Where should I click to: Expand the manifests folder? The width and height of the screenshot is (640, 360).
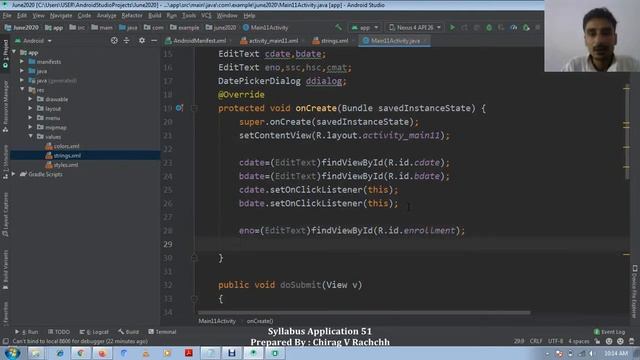coord(22,62)
